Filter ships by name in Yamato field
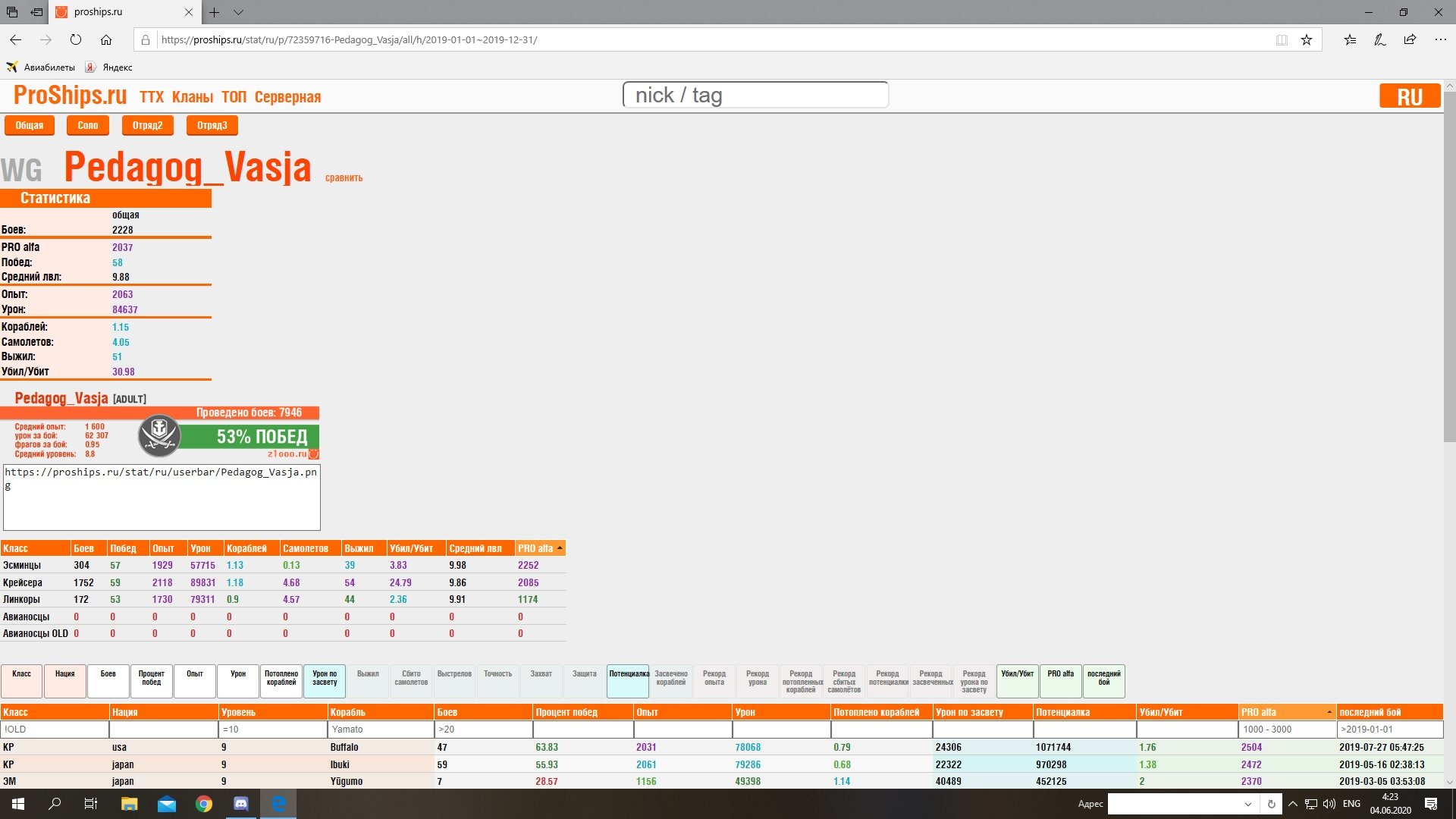The width and height of the screenshot is (1456, 819). click(381, 730)
